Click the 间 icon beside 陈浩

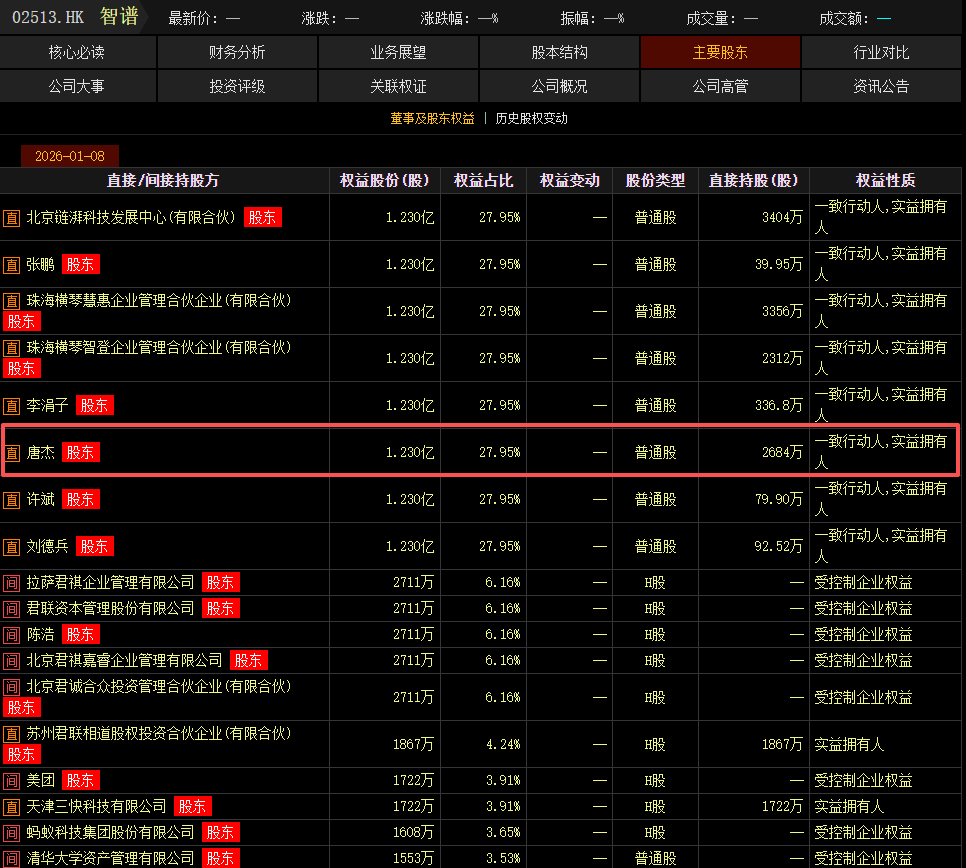pos(12,635)
